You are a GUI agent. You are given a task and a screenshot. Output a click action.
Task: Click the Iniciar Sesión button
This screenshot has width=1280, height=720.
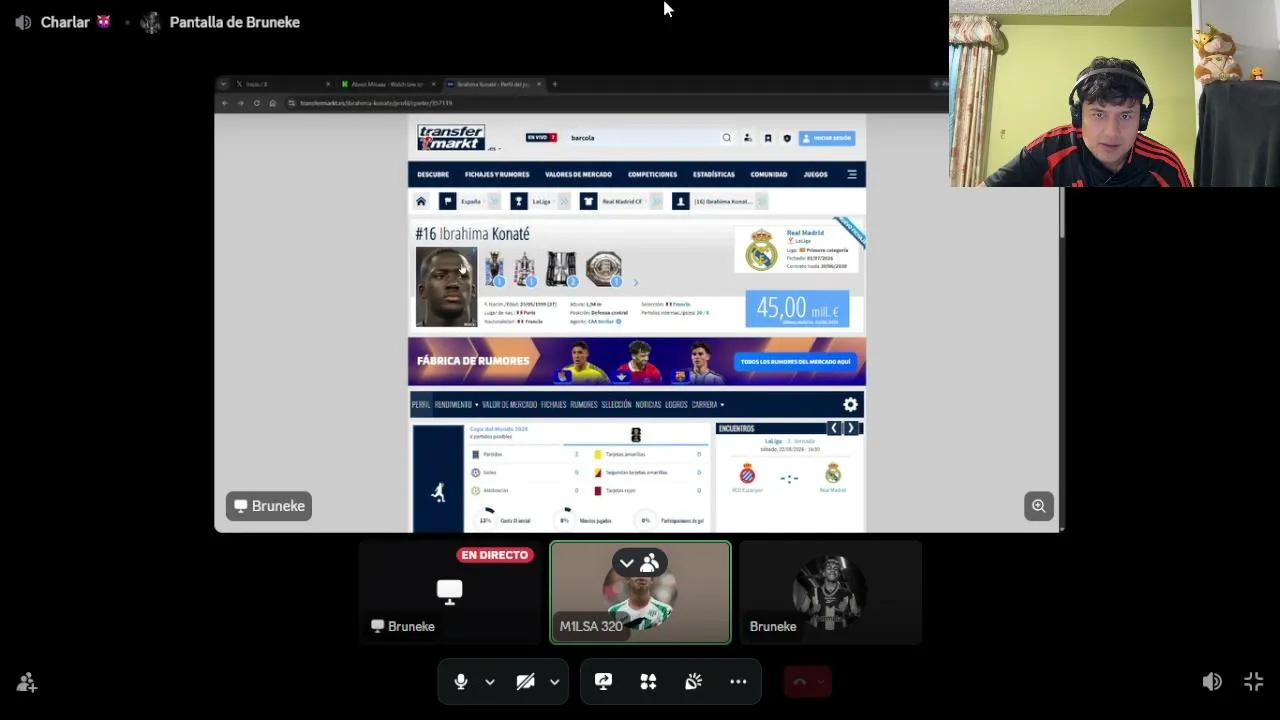(827, 138)
